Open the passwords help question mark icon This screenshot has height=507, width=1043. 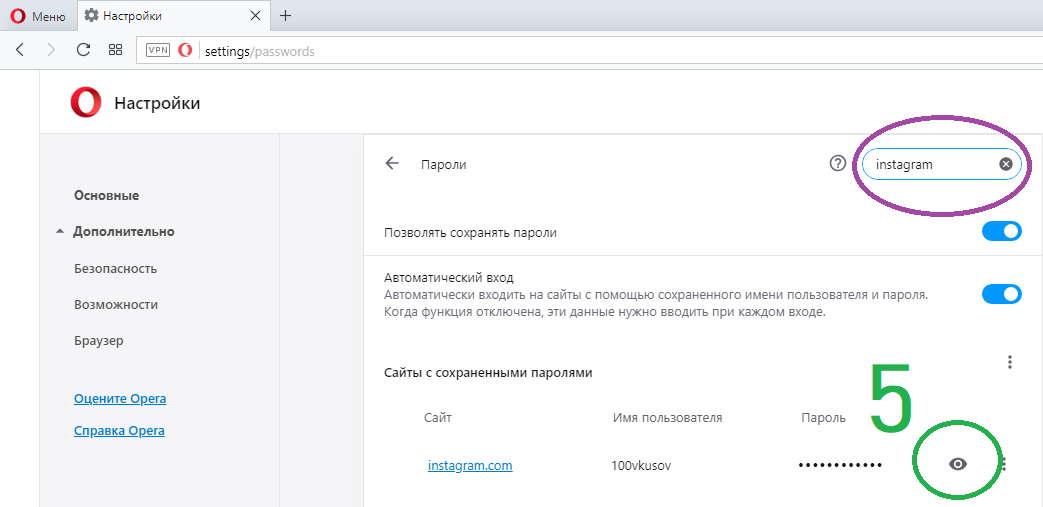[838, 164]
